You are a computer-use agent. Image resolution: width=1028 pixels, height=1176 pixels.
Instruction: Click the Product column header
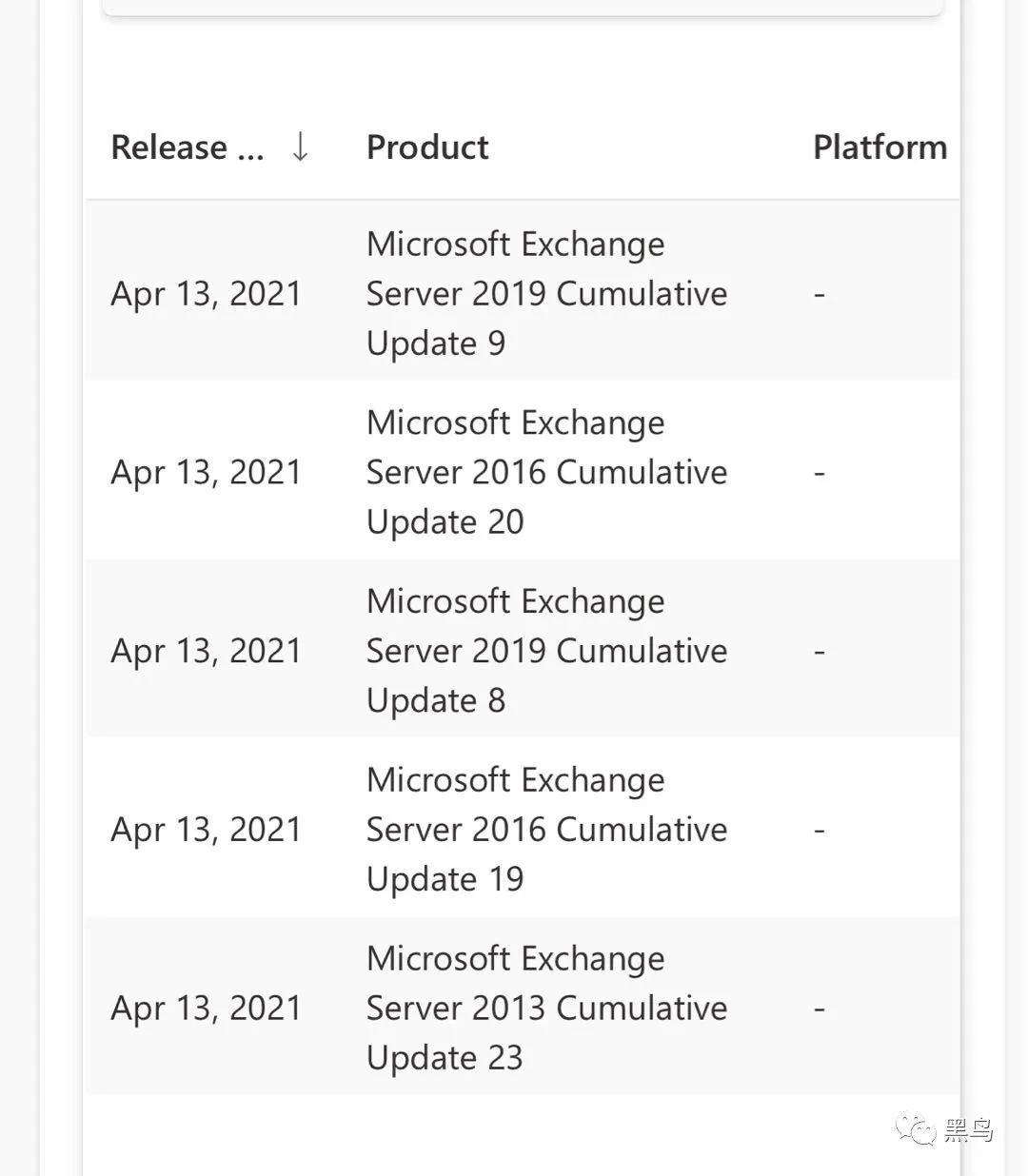coord(427,147)
